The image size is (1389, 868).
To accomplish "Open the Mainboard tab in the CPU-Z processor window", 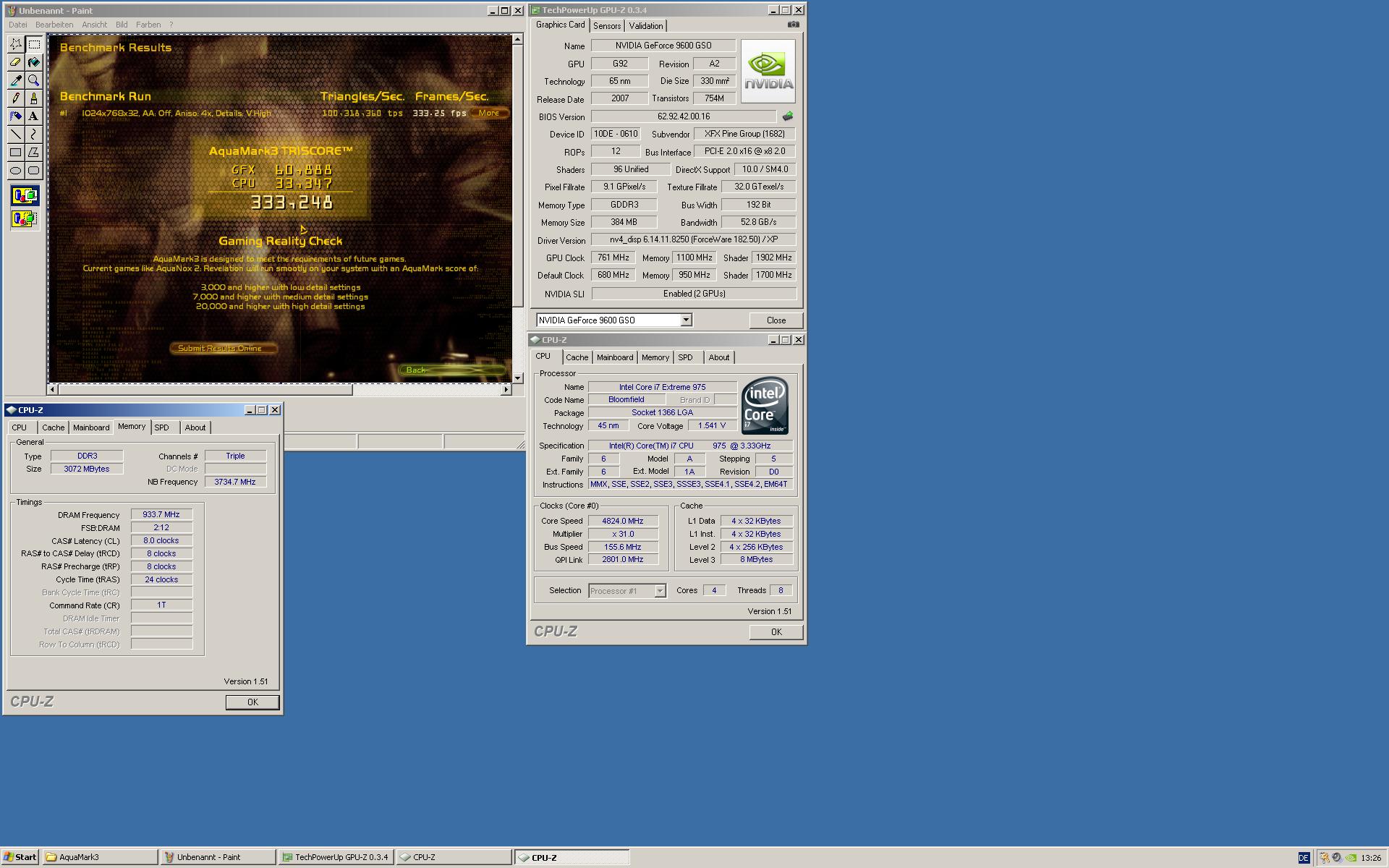I will pos(614,357).
